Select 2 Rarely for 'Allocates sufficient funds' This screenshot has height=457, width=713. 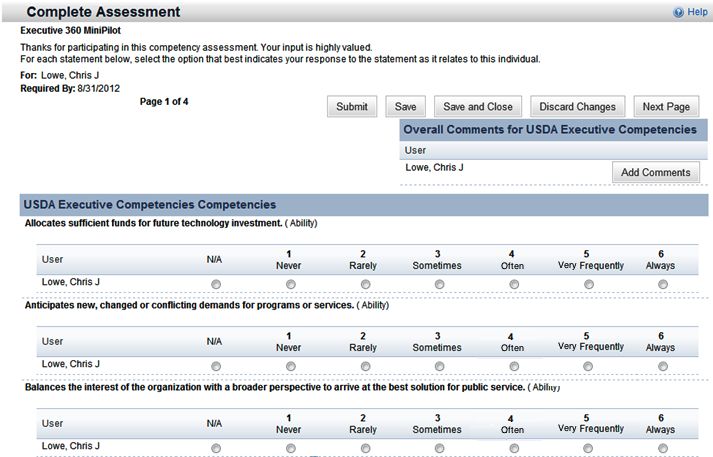tap(365, 284)
